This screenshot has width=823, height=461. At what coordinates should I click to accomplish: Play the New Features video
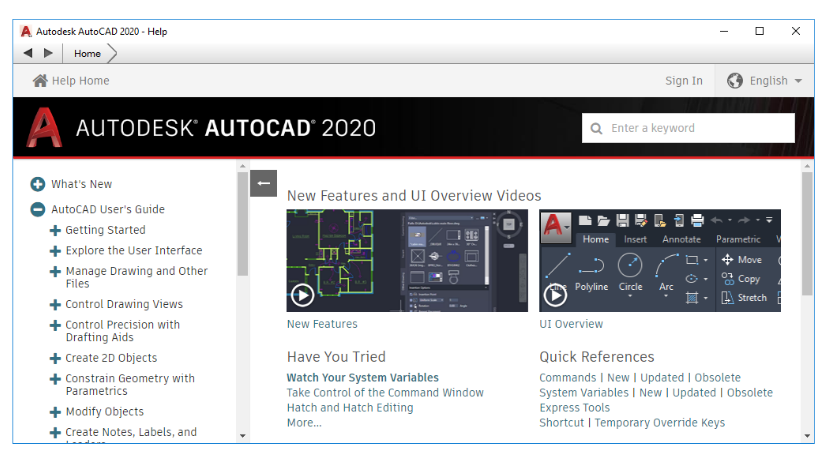[303, 295]
